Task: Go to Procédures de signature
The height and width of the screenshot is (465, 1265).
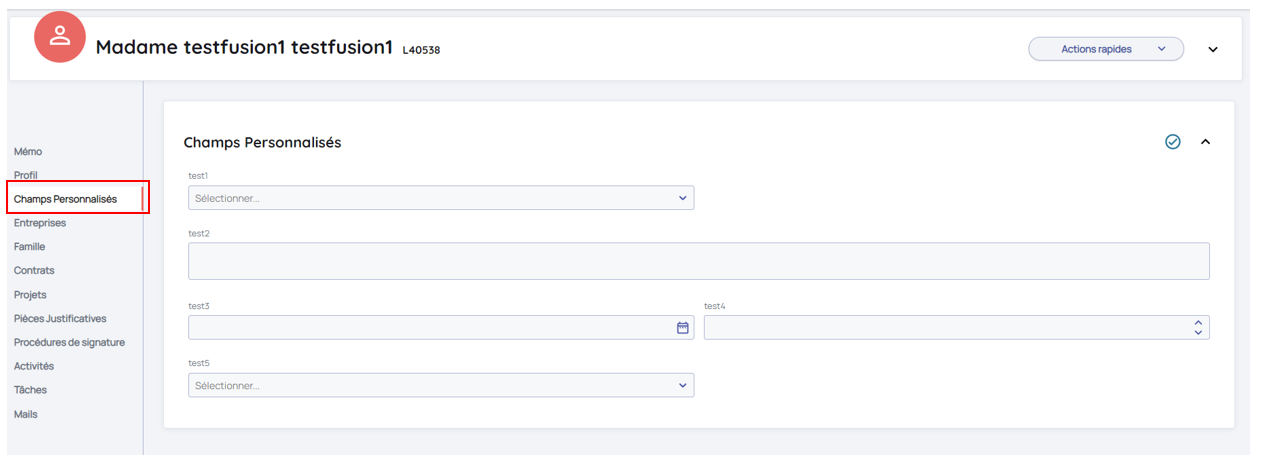Action: [69, 342]
